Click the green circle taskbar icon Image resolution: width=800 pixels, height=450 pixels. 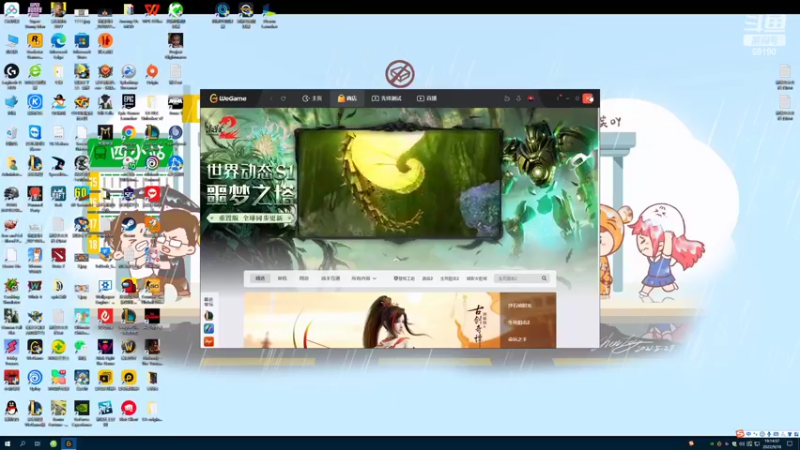pyautogui.click(x=53, y=444)
